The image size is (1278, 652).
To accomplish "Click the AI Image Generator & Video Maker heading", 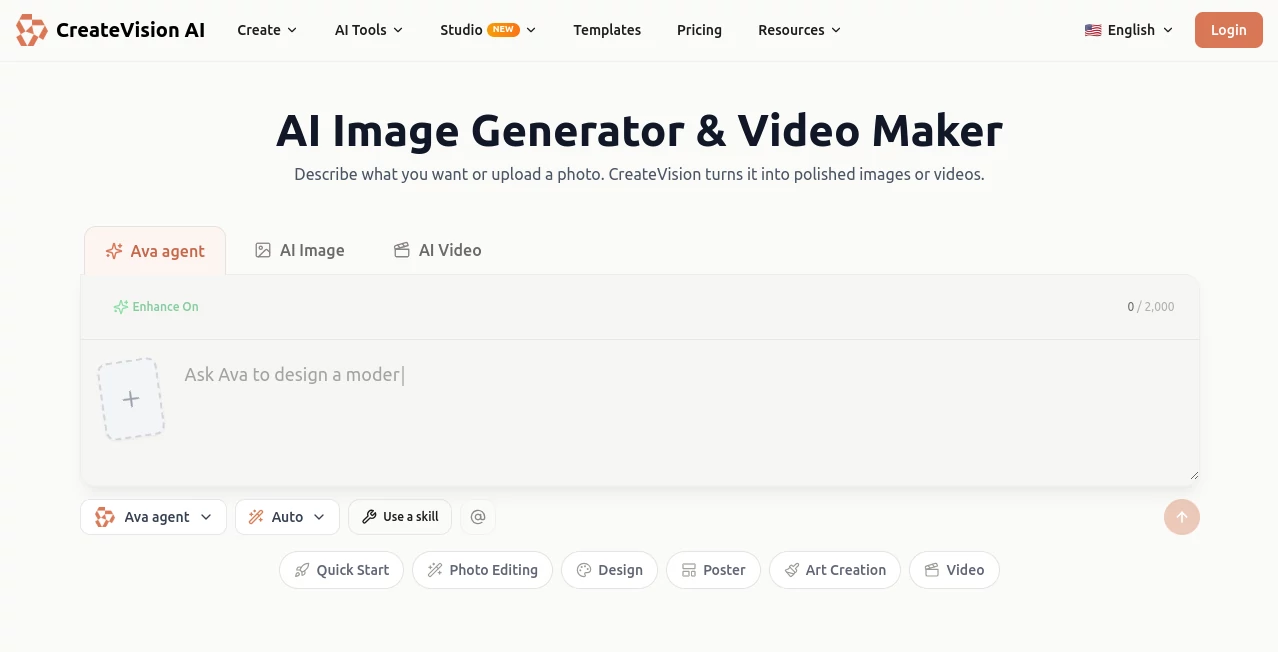I will tap(639, 131).
